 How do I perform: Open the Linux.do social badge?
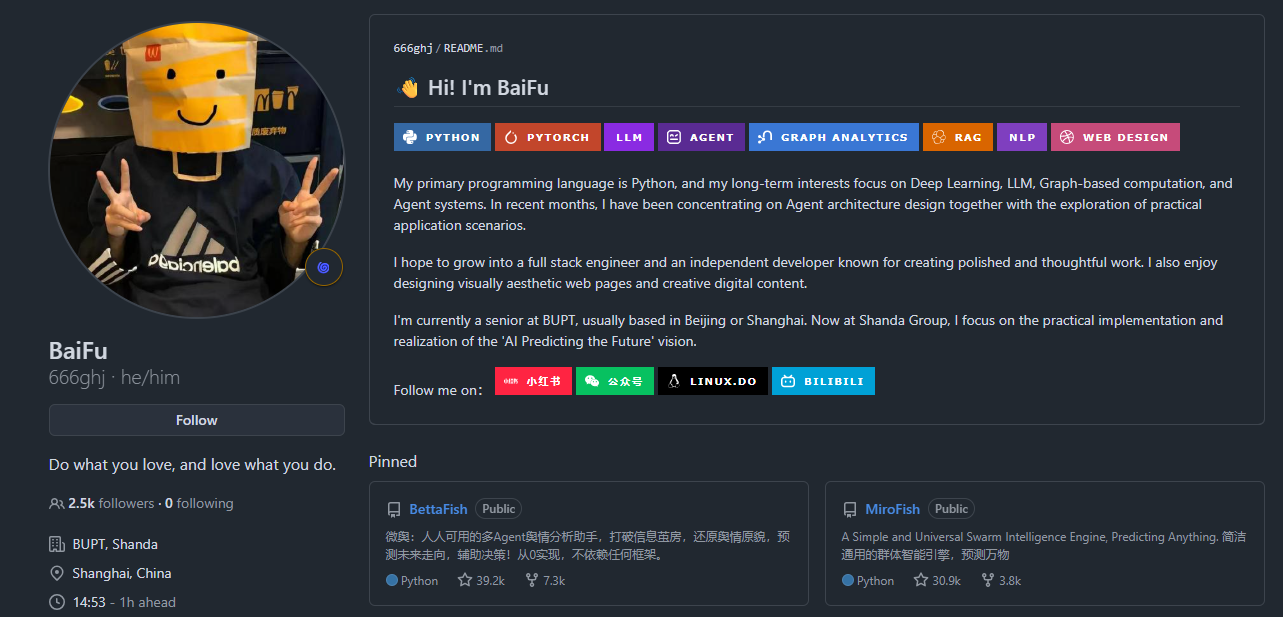712,381
